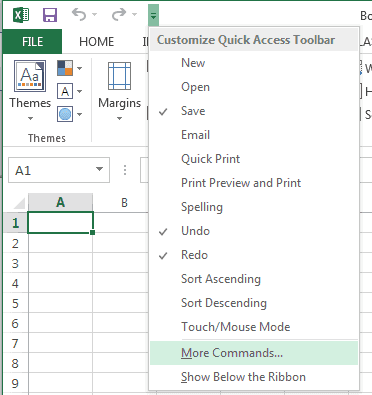Open More Commands... dialog

tap(254, 353)
